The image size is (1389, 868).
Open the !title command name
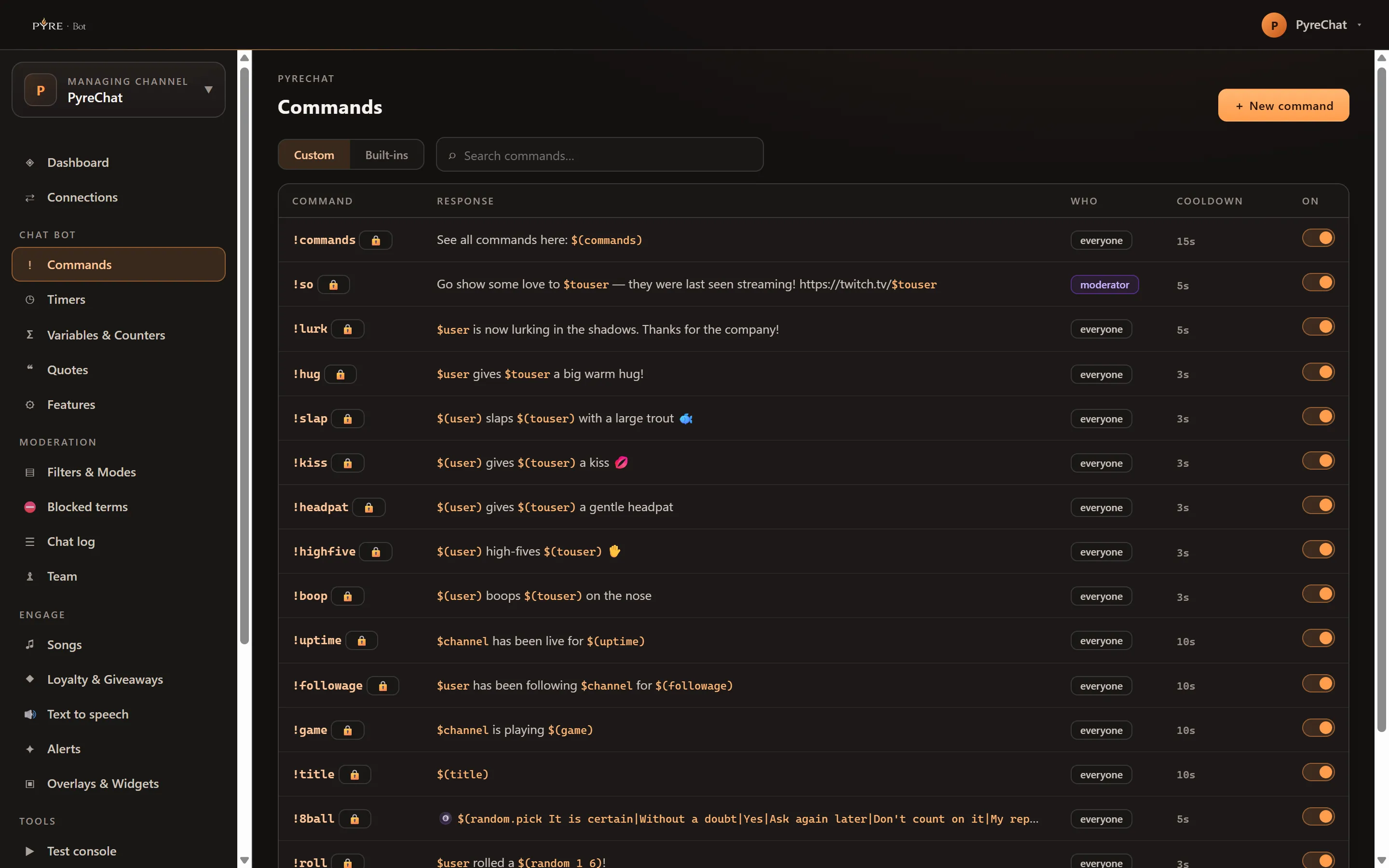point(313,774)
